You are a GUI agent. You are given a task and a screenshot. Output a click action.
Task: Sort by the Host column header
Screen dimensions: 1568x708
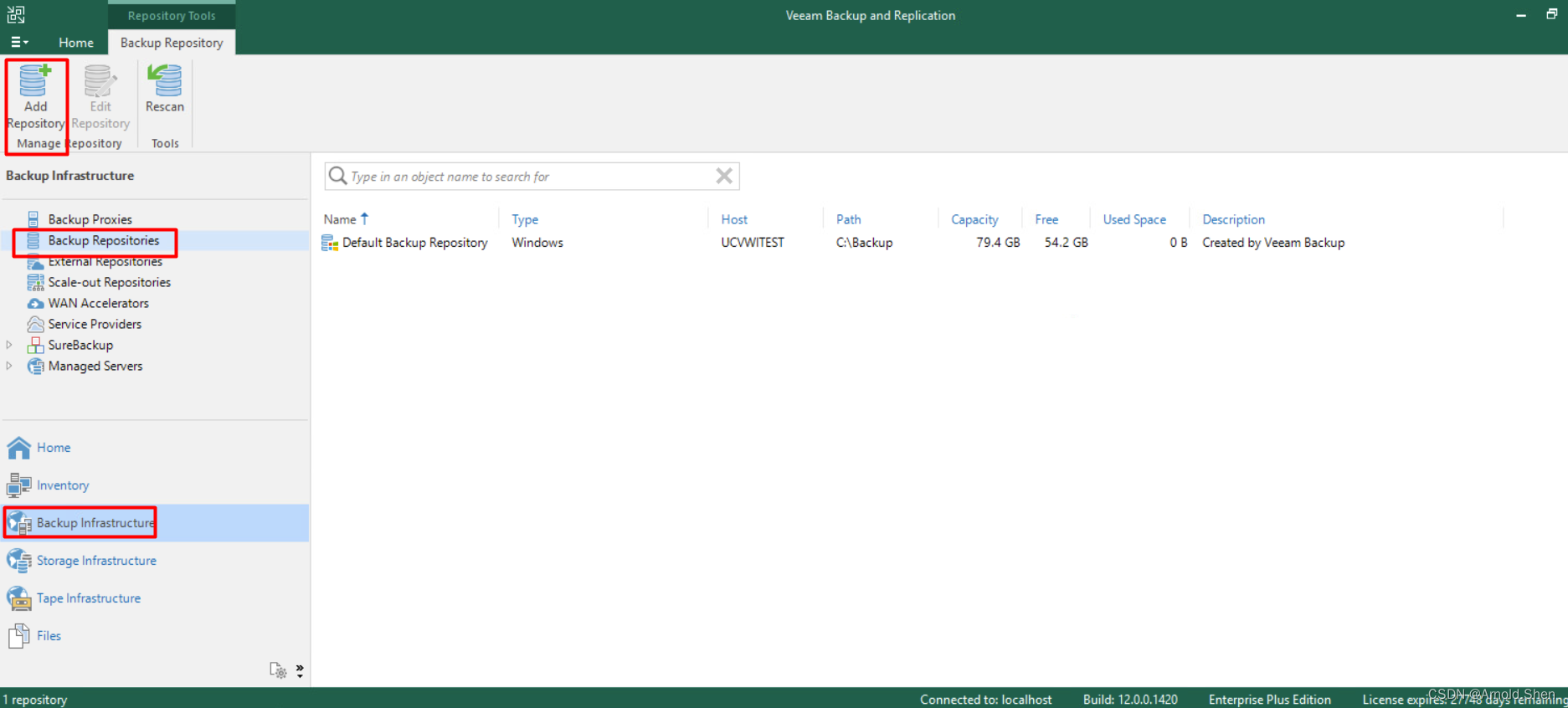(734, 219)
